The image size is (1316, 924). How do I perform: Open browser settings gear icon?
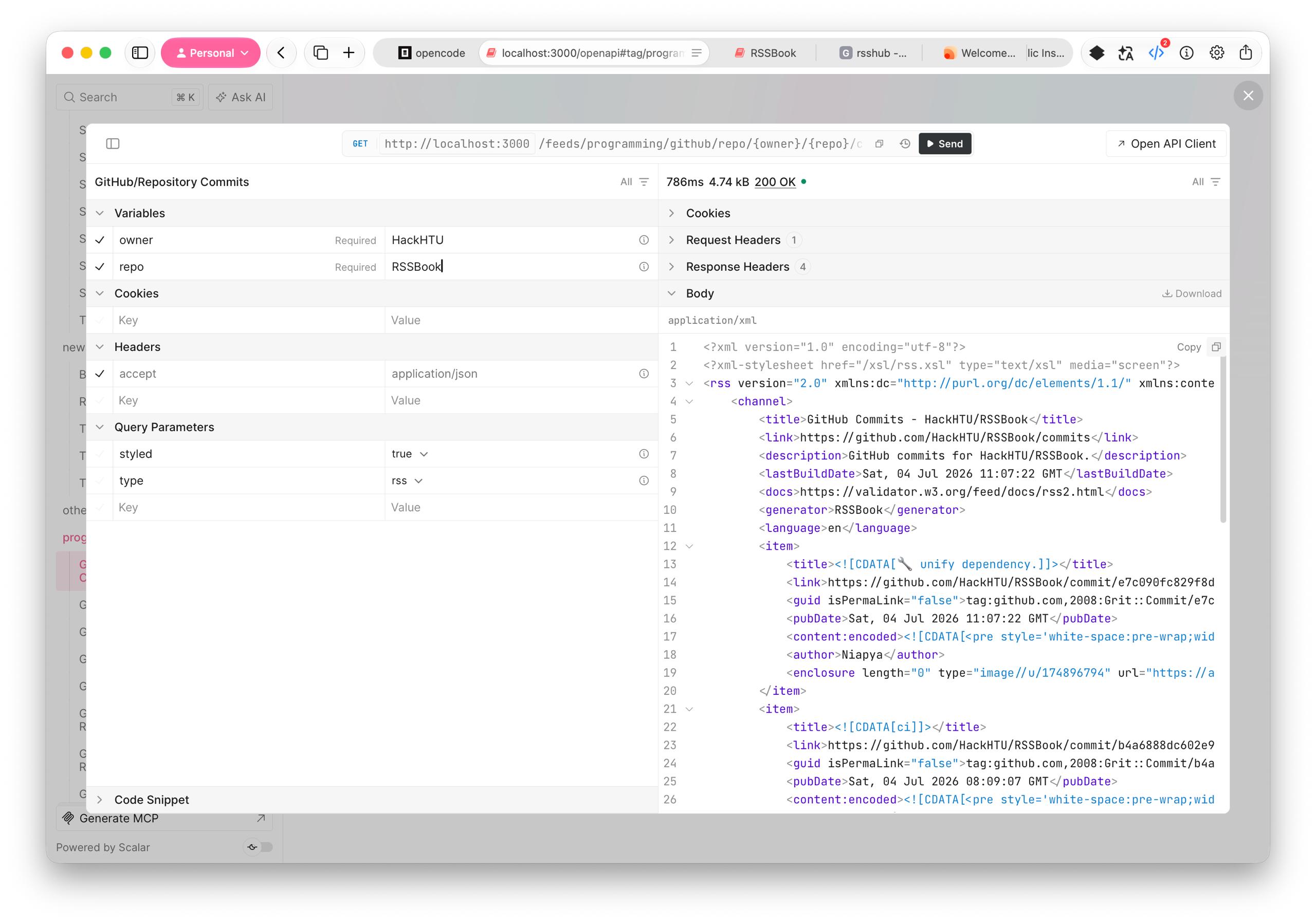(x=1216, y=53)
